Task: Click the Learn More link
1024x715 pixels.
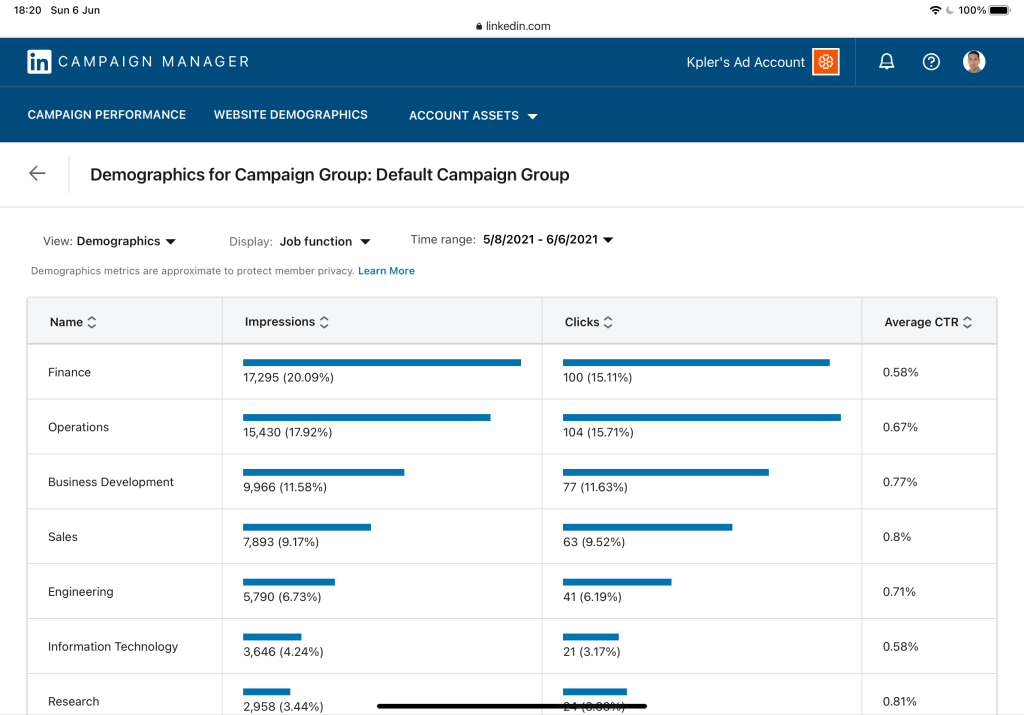Action: click(386, 271)
